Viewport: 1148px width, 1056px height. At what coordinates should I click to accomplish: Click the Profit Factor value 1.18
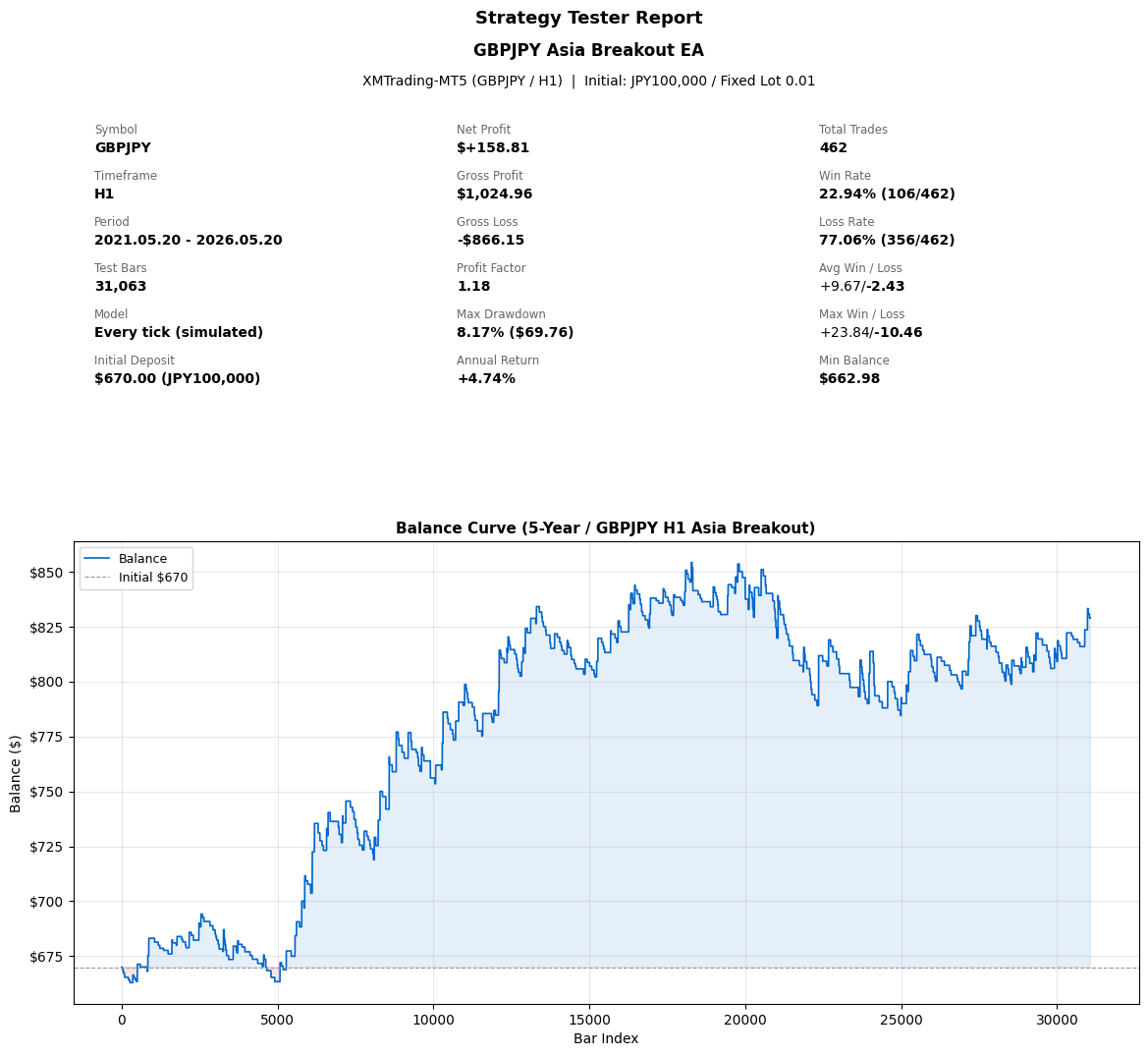[473, 286]
